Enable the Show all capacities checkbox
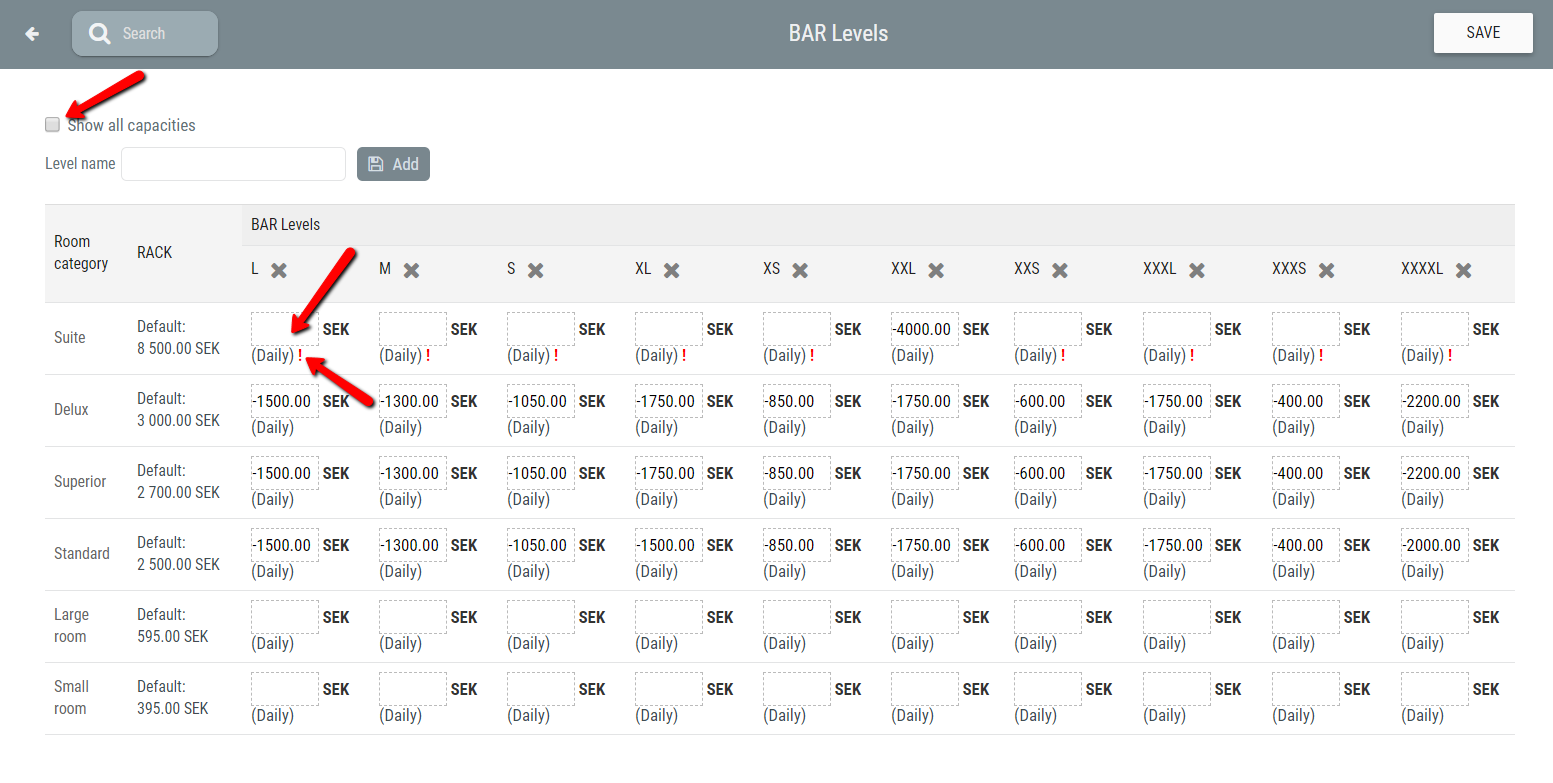This screenshot has width=1553, height=783. (52, 124)
